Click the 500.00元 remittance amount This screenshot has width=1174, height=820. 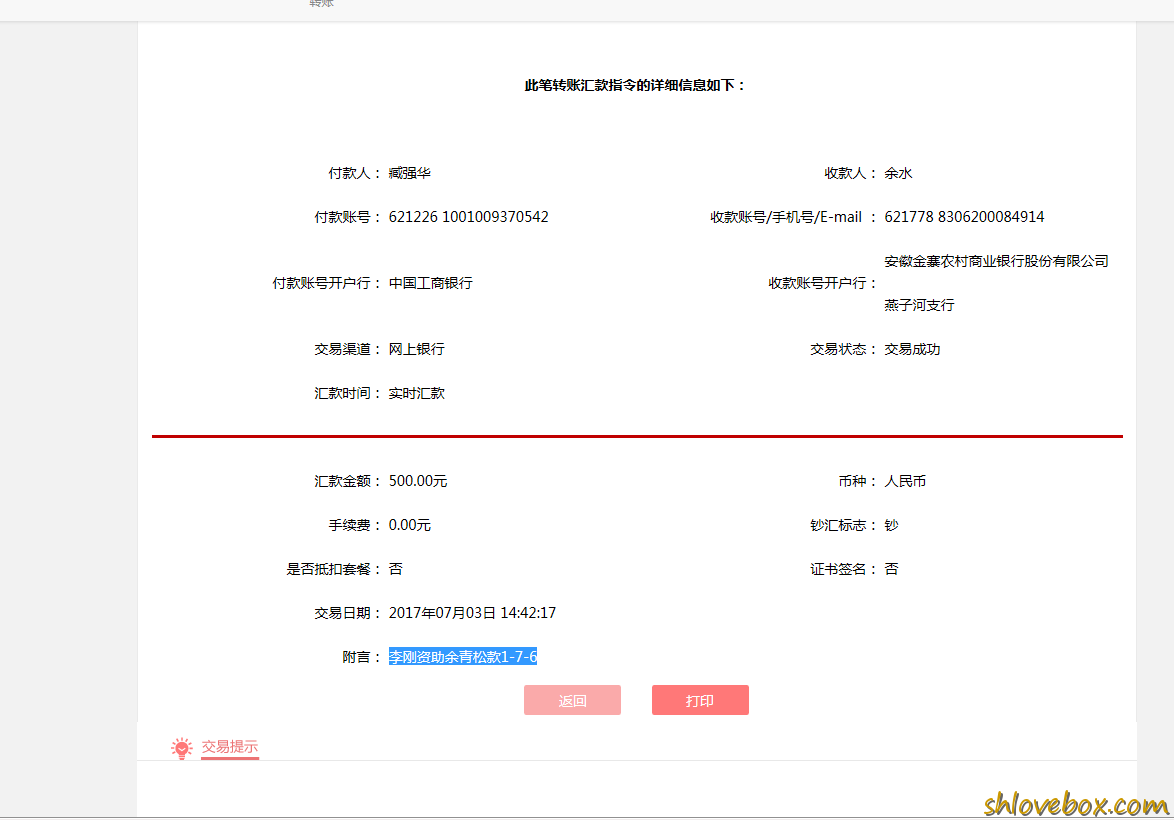point(418,481)
